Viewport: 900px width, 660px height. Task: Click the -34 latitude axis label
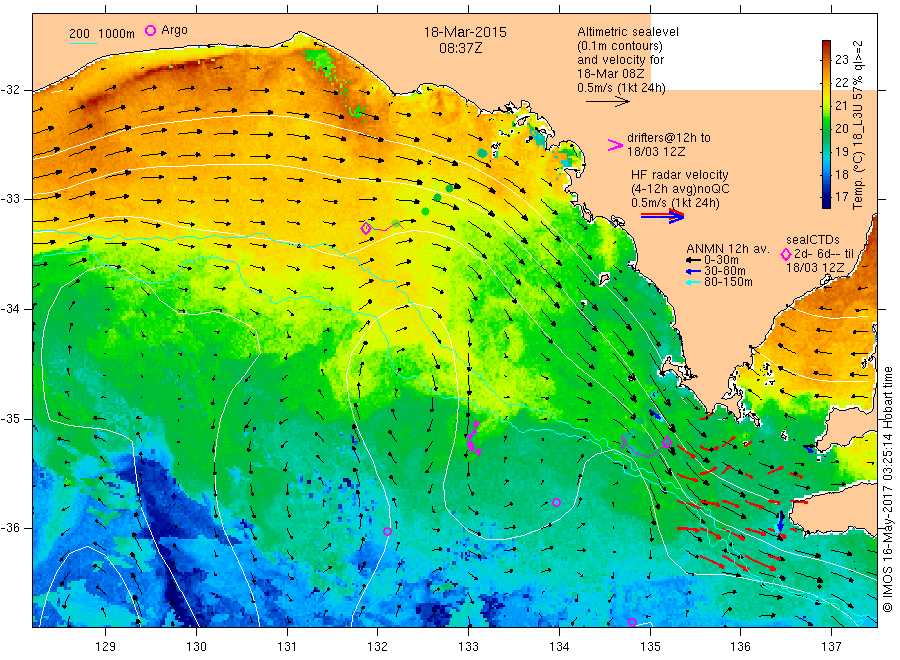click(10, 309)
